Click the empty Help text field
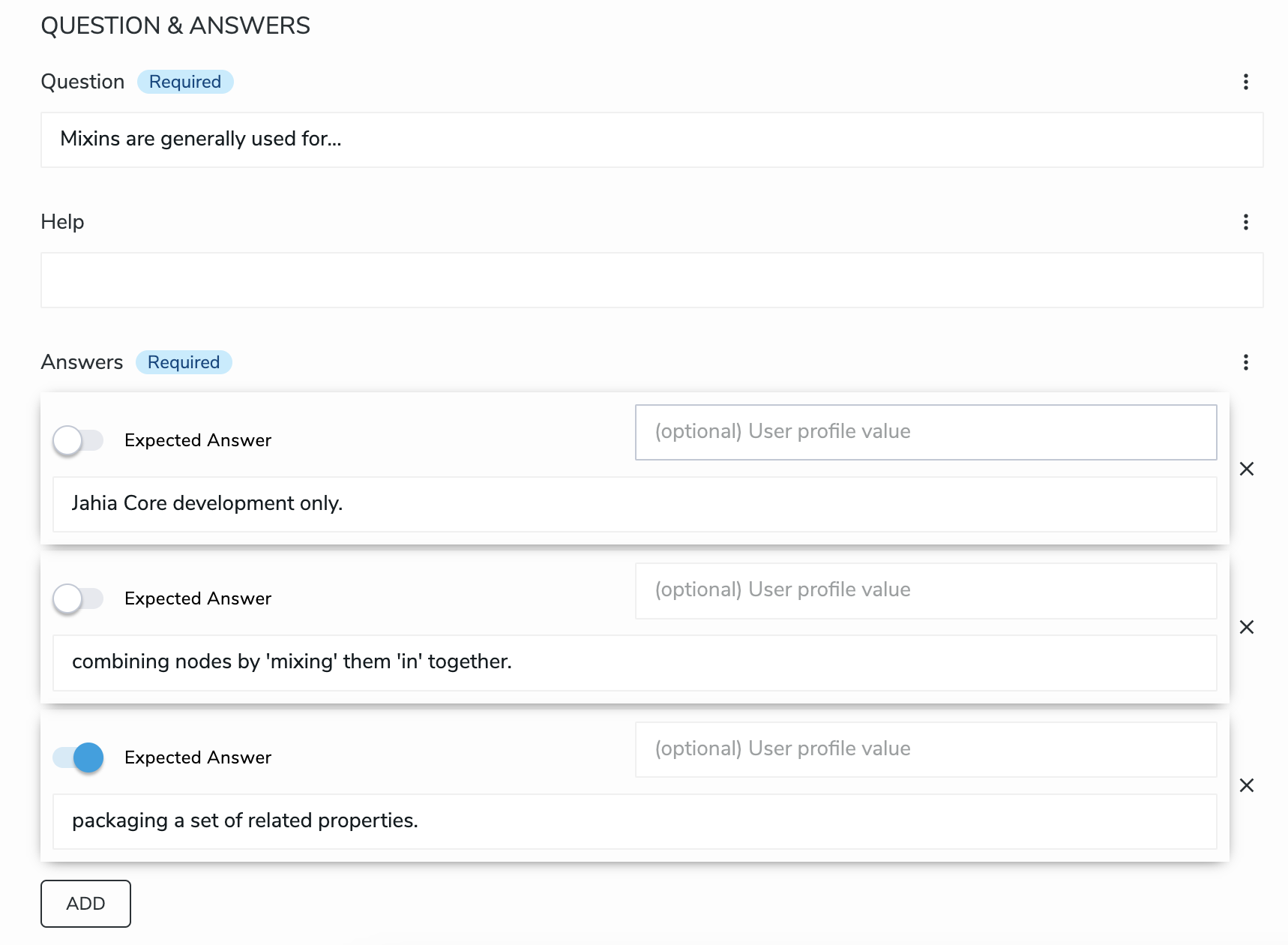Image resolution: width=1288 pixels, height=945 pixels. (x=651, y=280)
